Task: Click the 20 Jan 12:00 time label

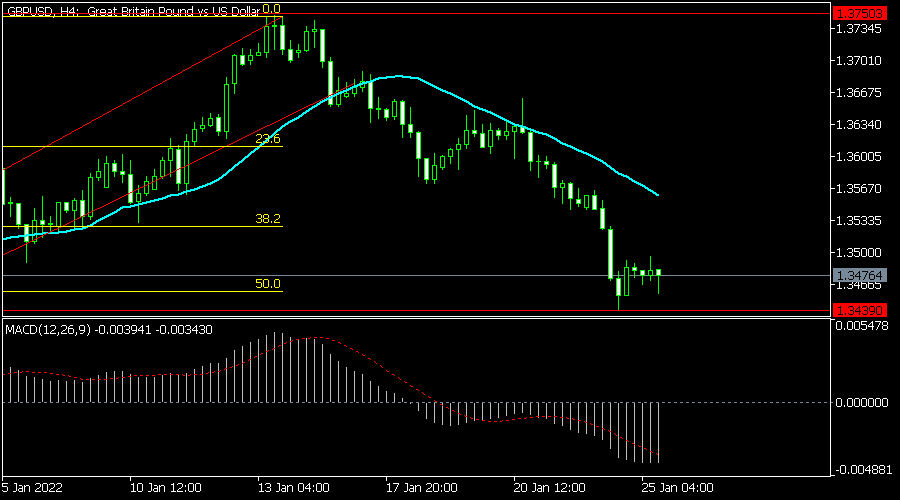Action: [550, 488]
